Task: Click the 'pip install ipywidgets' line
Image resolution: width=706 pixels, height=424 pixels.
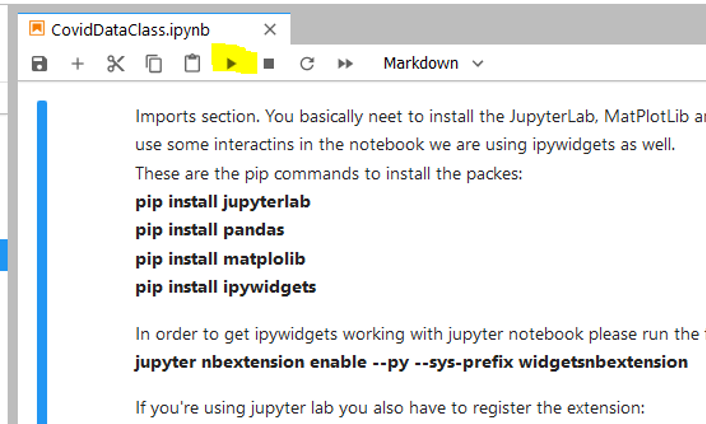Action: pyautogui.click(x=225, y=288)
